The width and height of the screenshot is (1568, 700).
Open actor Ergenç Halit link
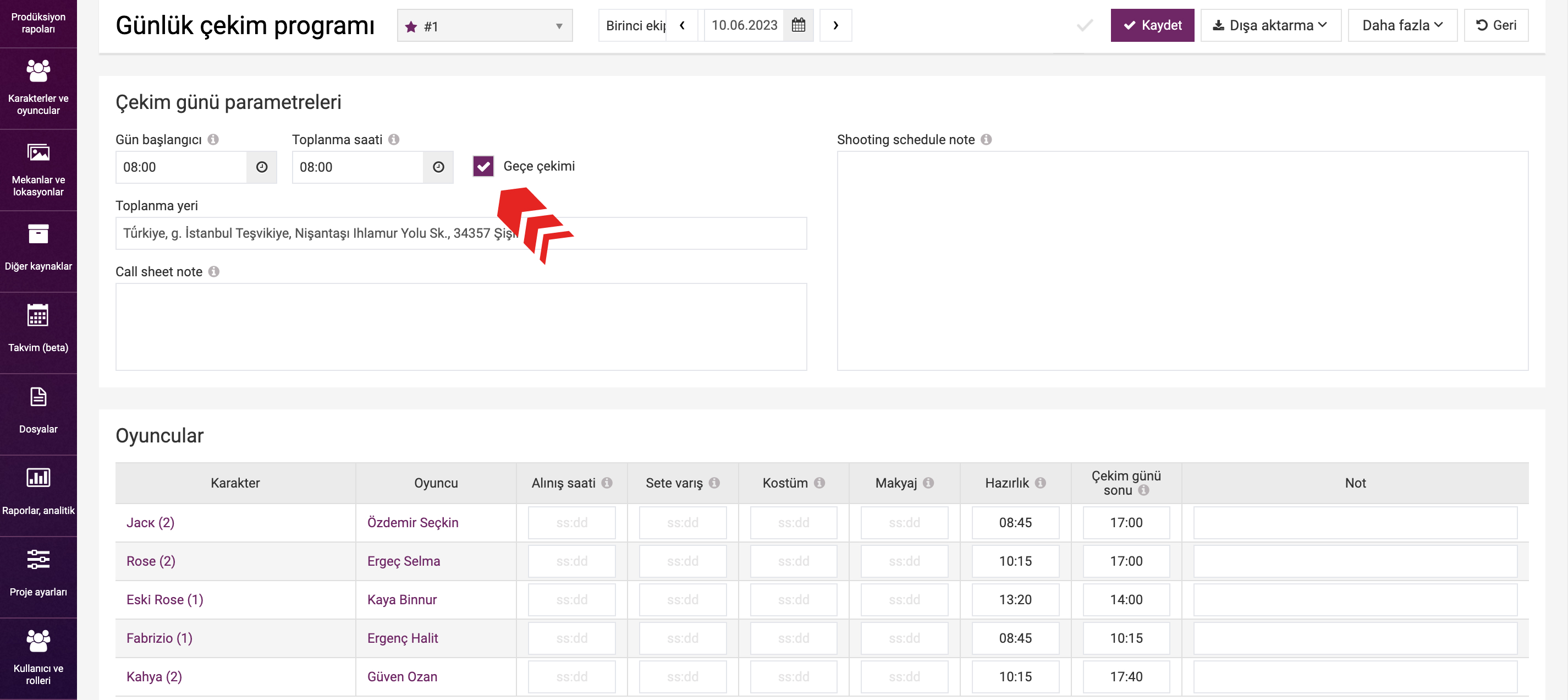tap(403, 637)
